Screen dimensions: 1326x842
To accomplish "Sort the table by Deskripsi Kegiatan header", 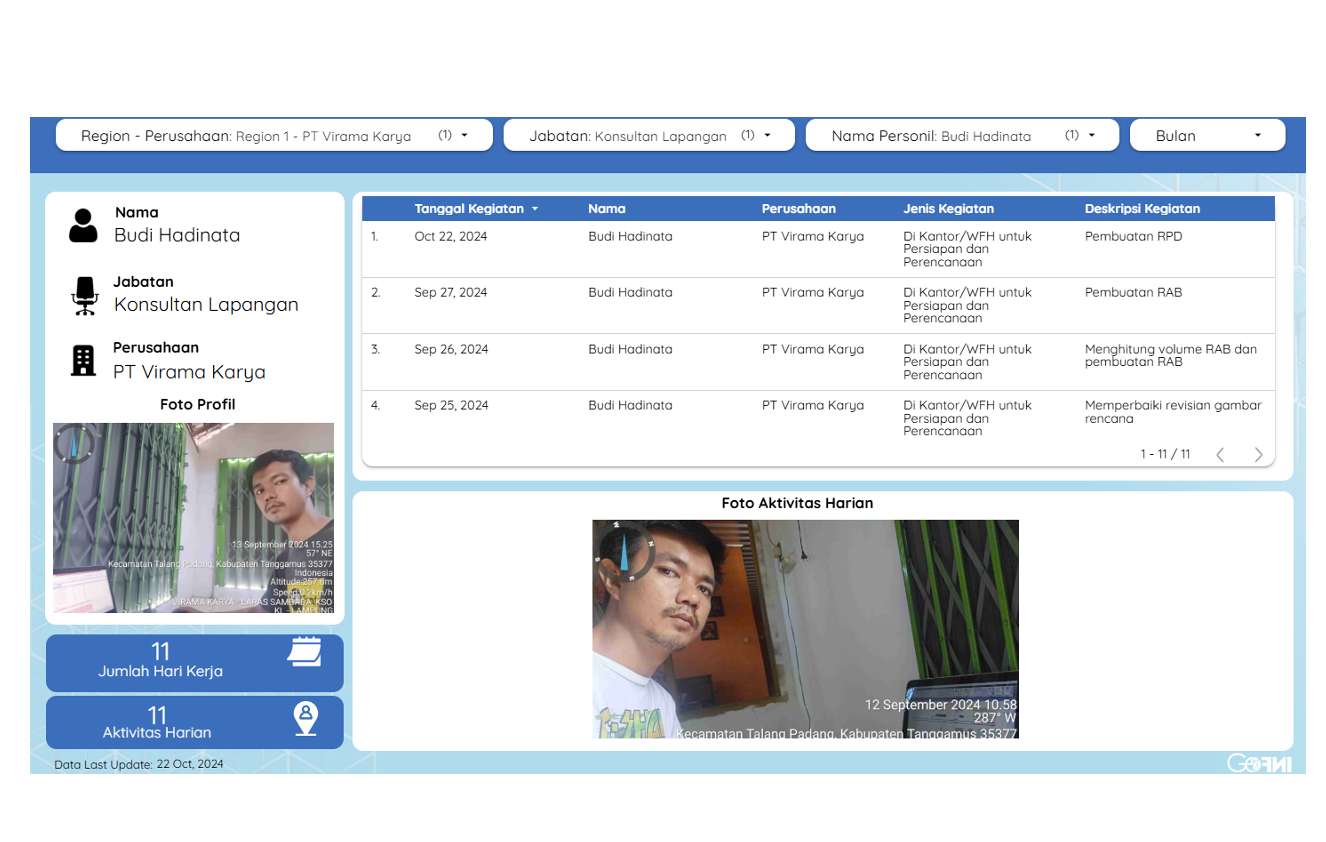I will 1142,209.
